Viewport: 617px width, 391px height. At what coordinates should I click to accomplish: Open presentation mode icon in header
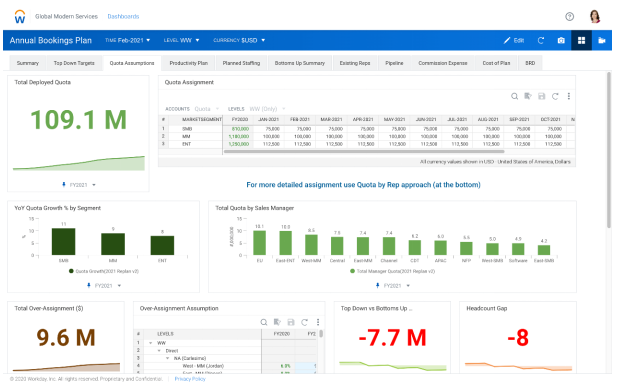601,41
